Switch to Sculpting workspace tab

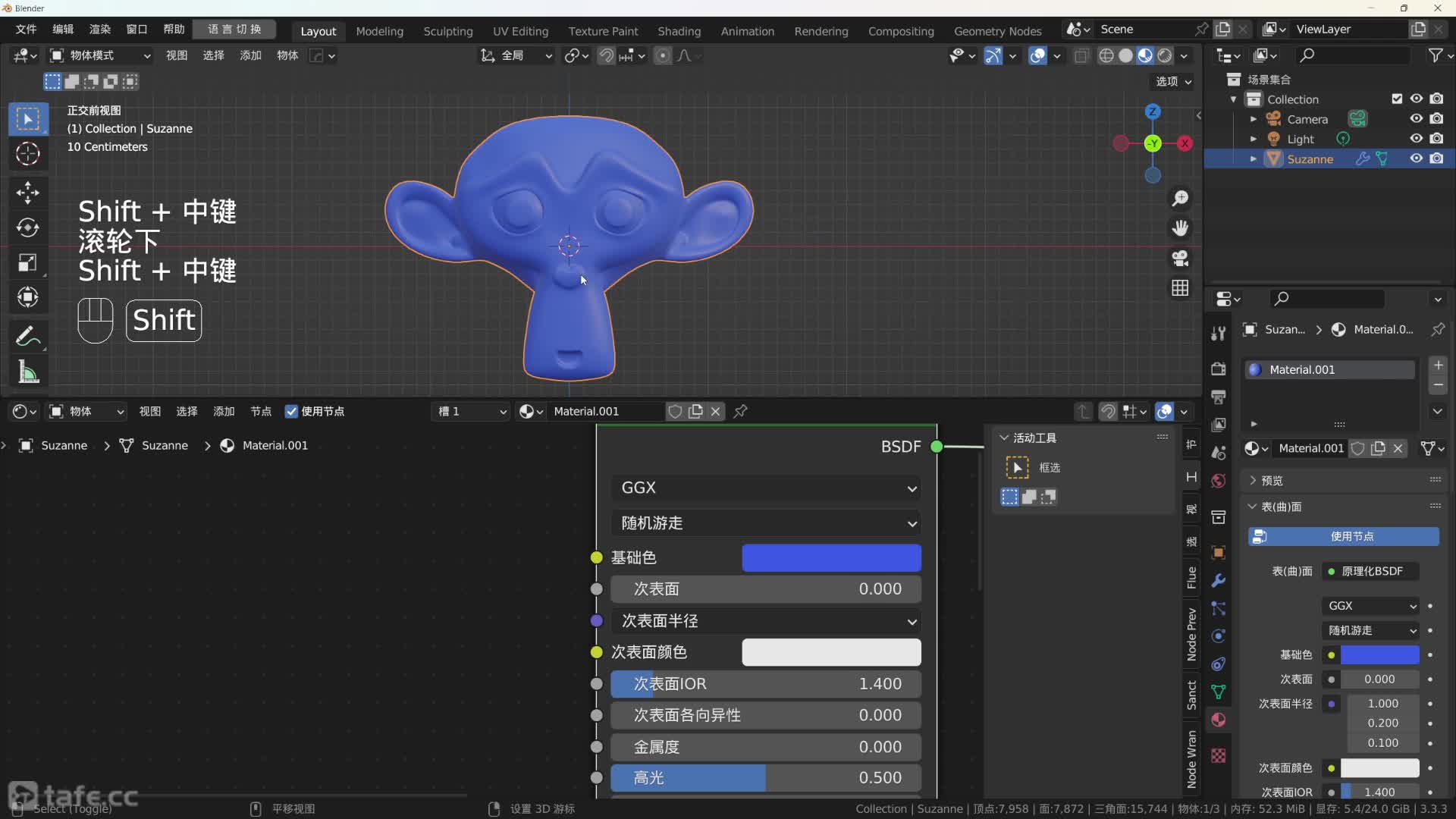coord(448,31)
